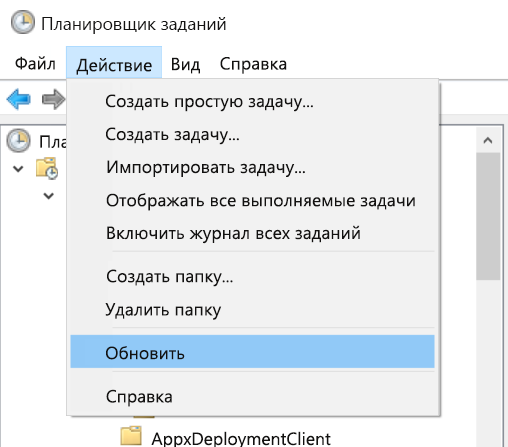Screen dimensions: 508x447
Task: Choose Включить журнал всех заданий
Action: (252, 233)
